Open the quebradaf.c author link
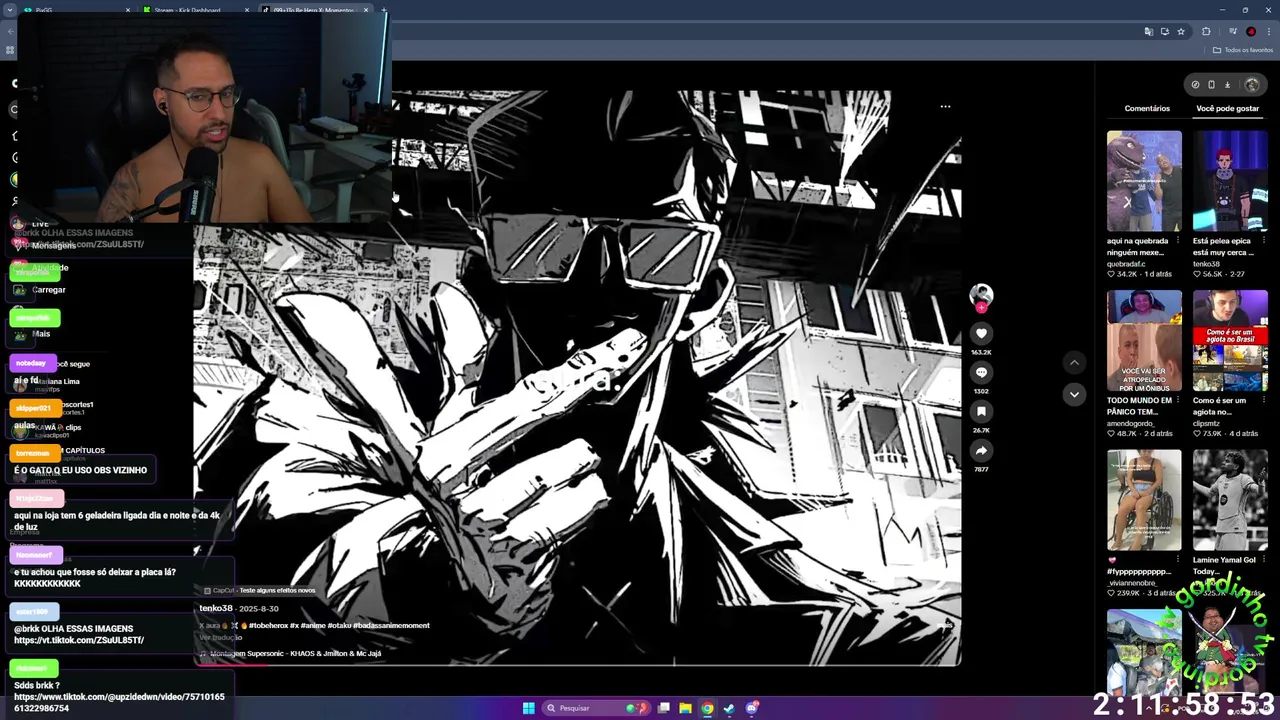Screen dimensions: 1280x720 (x=1126, y=264)
